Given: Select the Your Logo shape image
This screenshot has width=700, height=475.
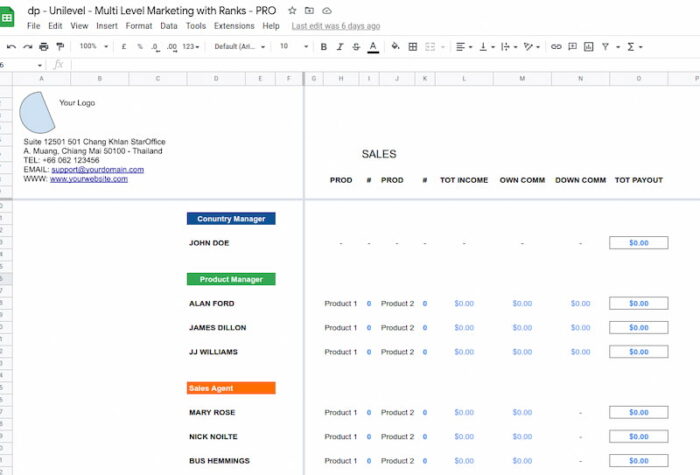Looking at the screenshot, I should (x=37, y=112).
